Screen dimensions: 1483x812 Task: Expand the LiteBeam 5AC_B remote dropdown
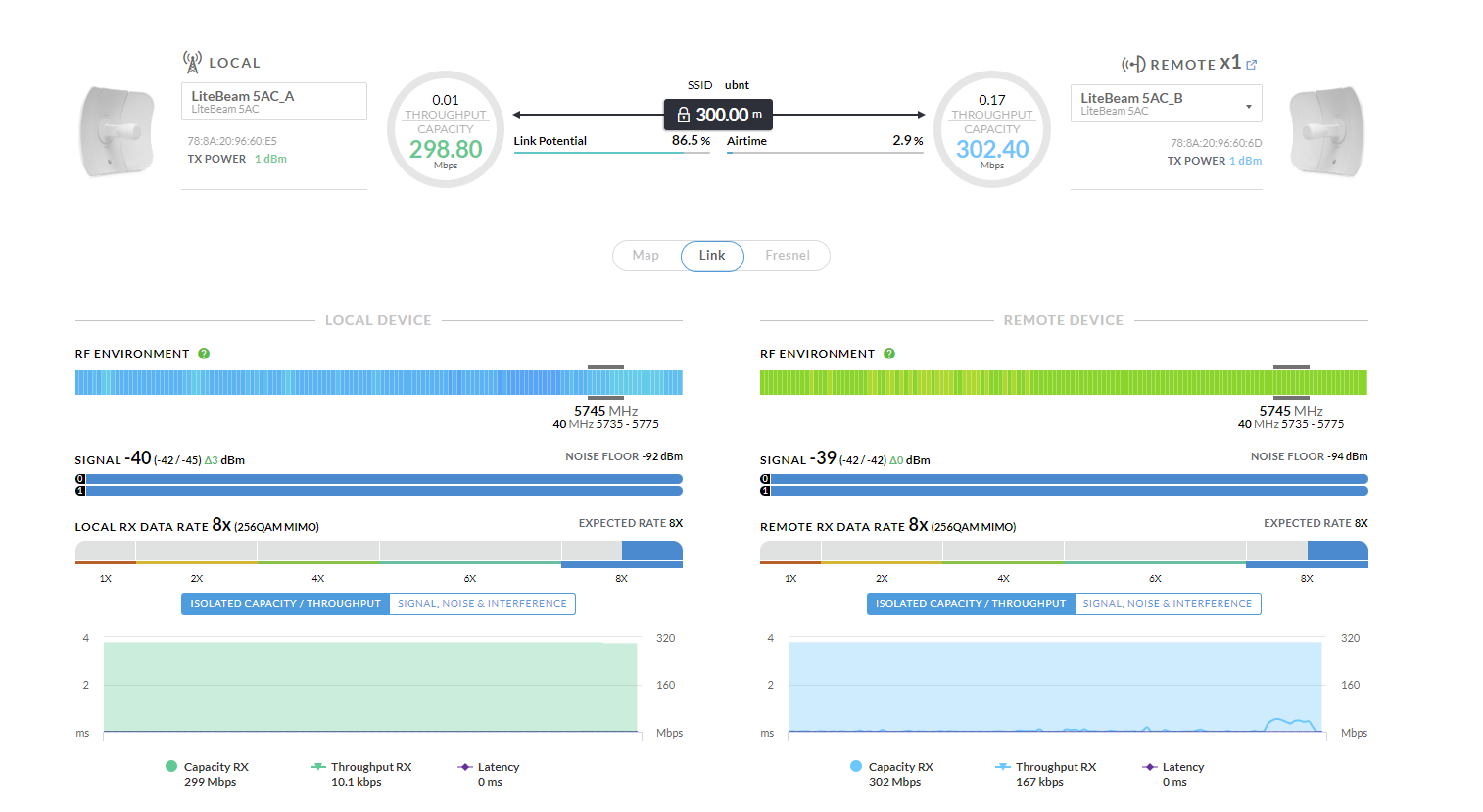click(1248, 106)
